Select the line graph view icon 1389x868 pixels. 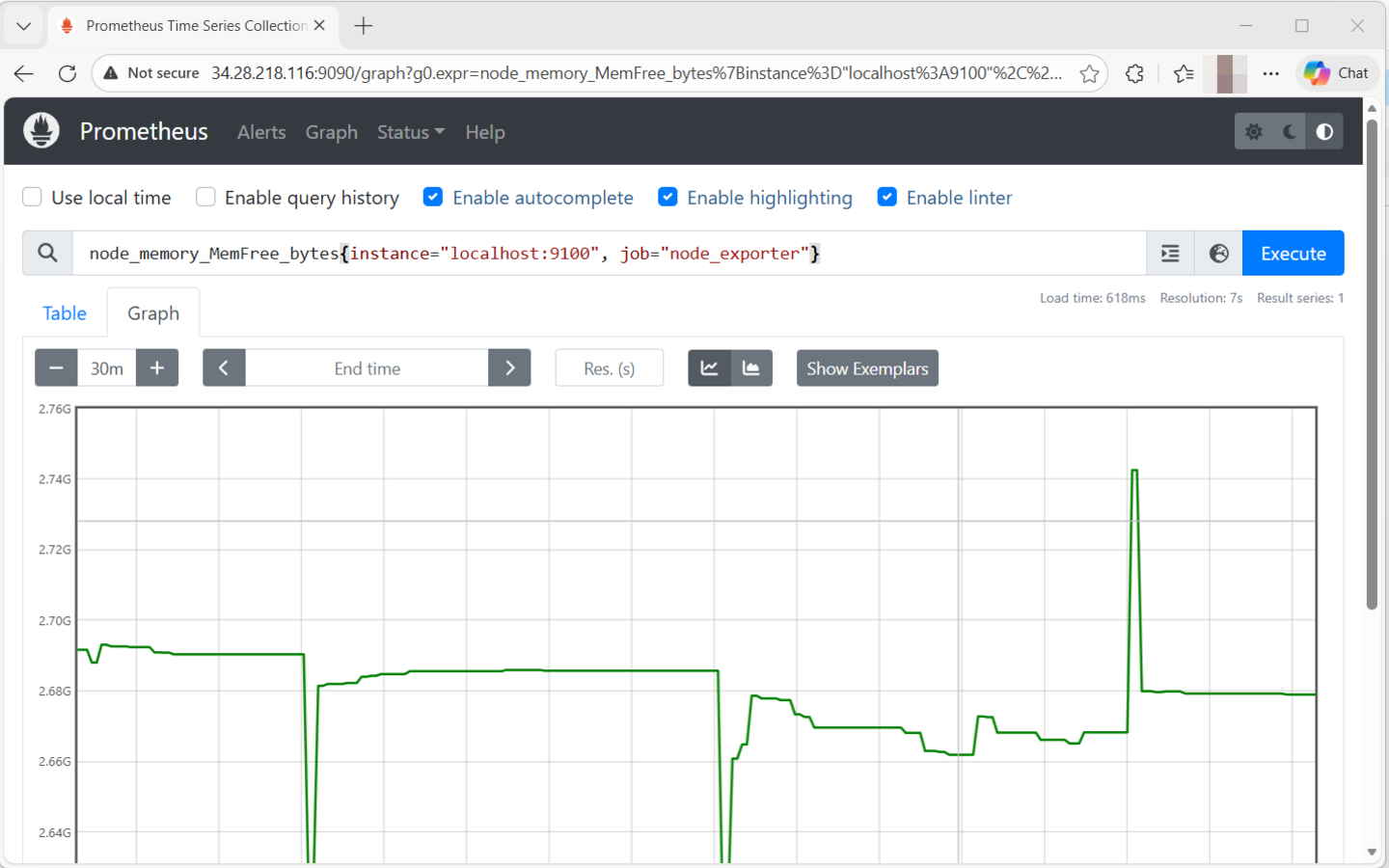[x=709, y=367]
